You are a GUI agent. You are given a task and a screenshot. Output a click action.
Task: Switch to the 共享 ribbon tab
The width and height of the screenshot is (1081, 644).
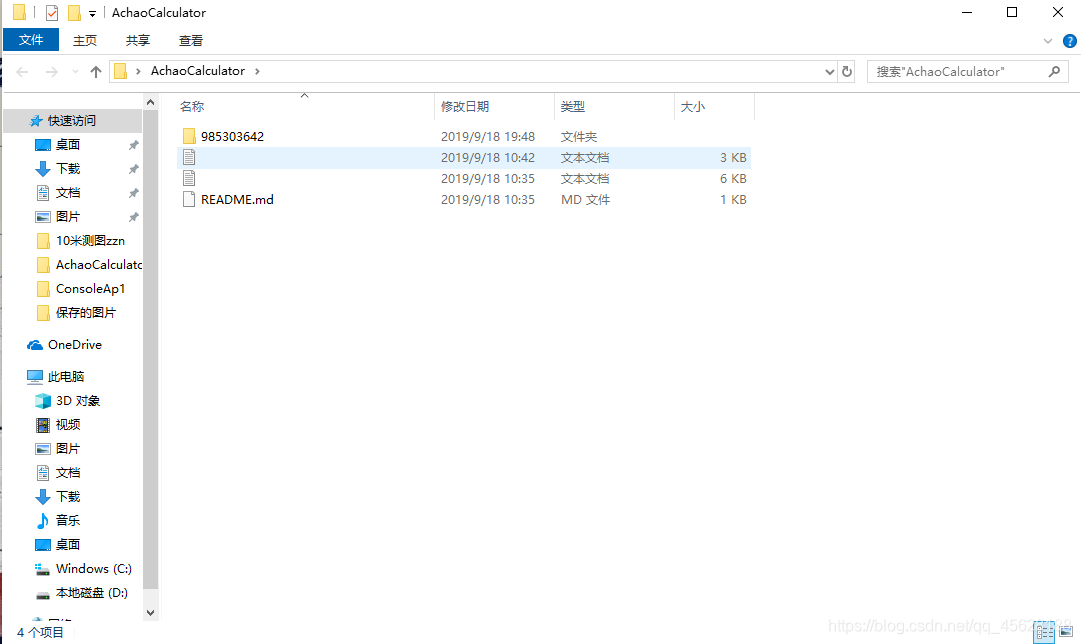[138, 41]
